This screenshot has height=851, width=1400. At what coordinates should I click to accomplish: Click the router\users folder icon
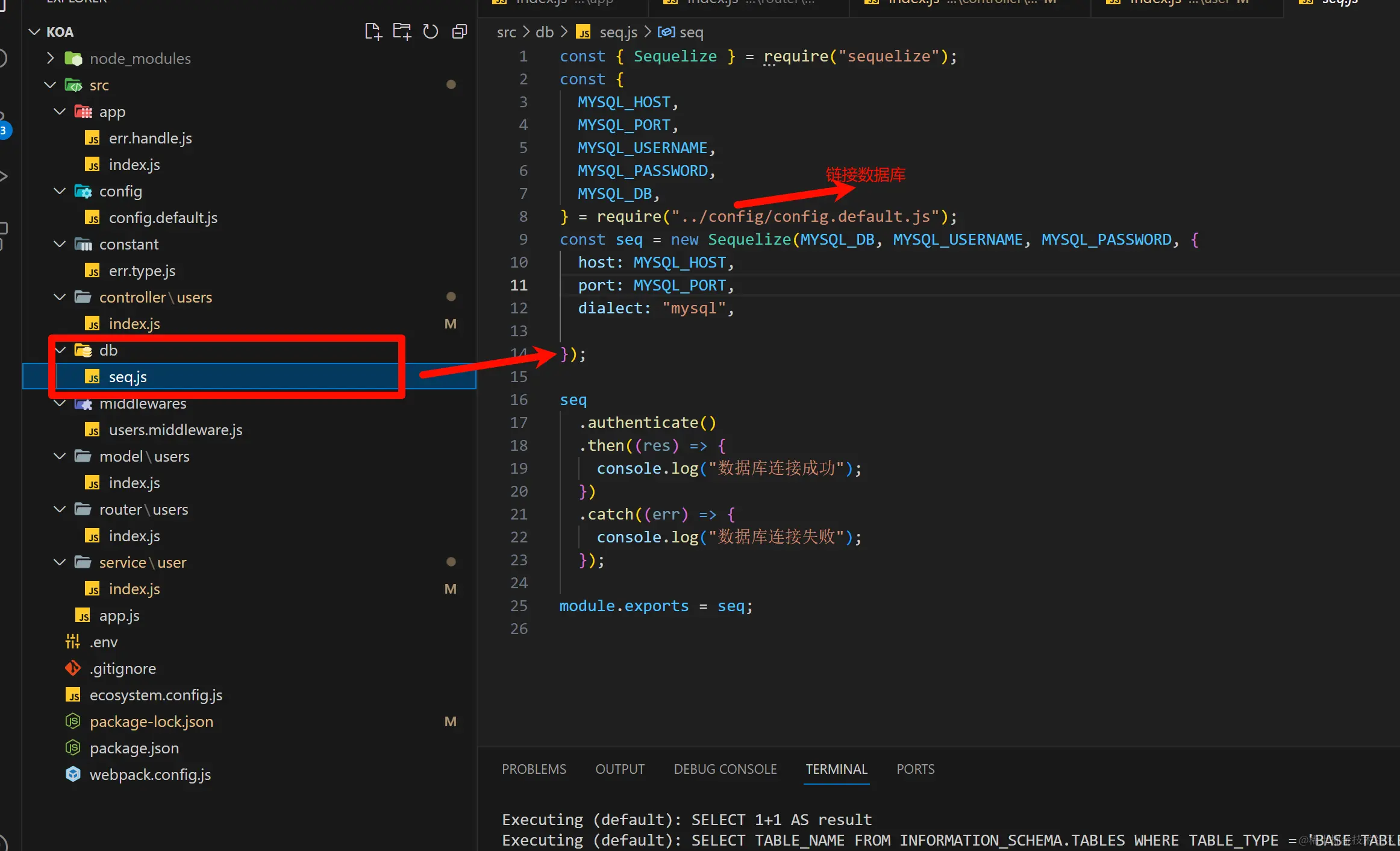[x=83, y=509]
